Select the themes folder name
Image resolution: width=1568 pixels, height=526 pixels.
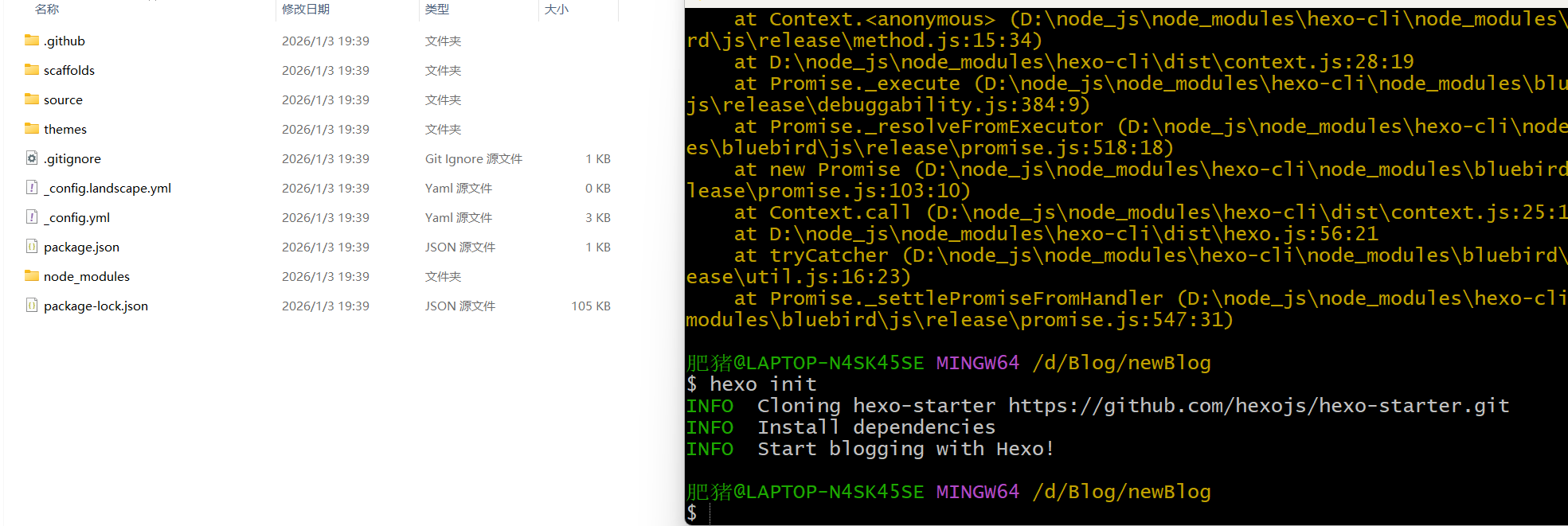pos(65,129)
